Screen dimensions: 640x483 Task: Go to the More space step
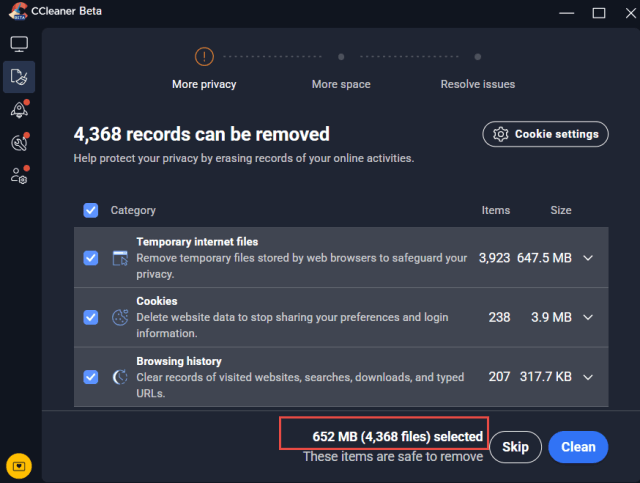pyautogui.click(x=341, y=84)
